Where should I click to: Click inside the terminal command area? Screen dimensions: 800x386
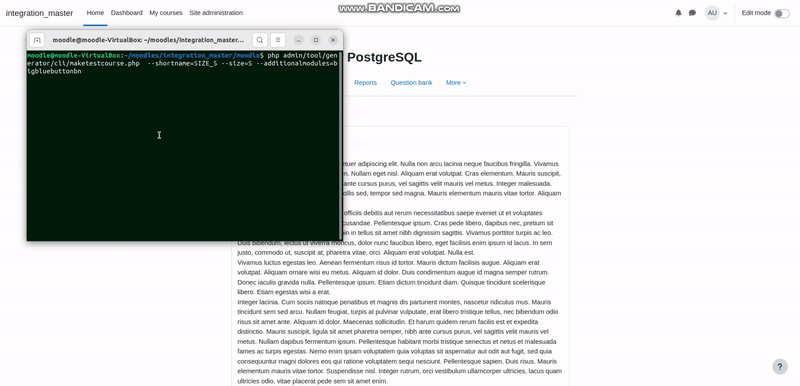point(183,145)
